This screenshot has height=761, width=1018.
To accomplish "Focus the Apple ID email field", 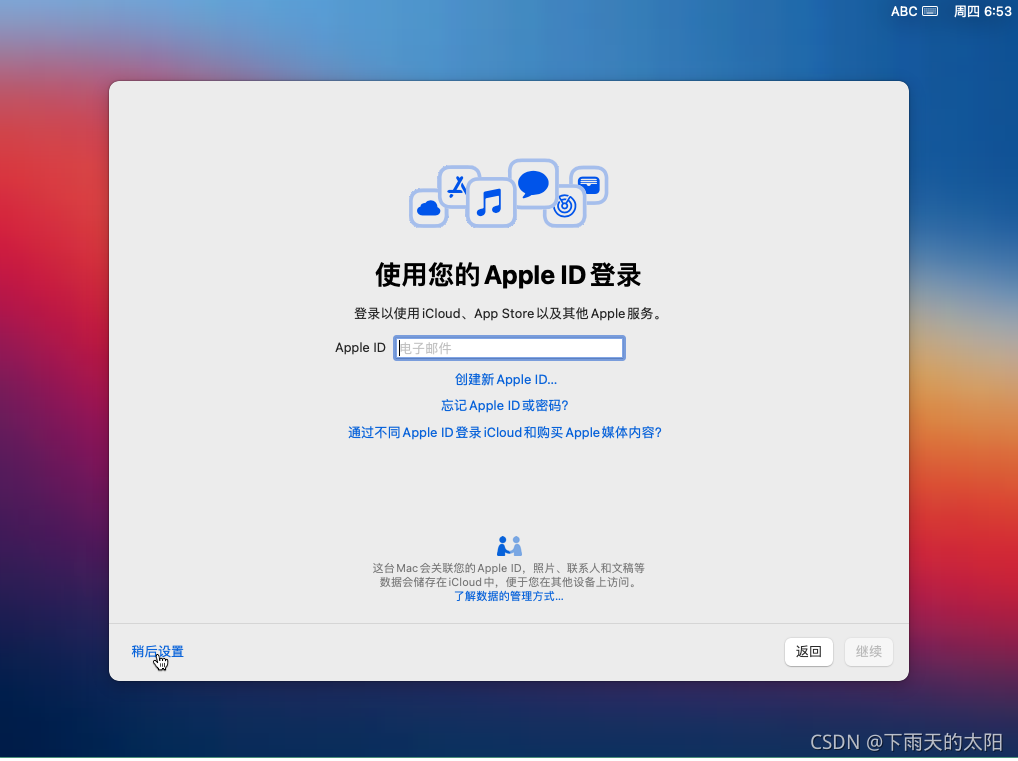I will pyautogui.click(x=509, y=348).
